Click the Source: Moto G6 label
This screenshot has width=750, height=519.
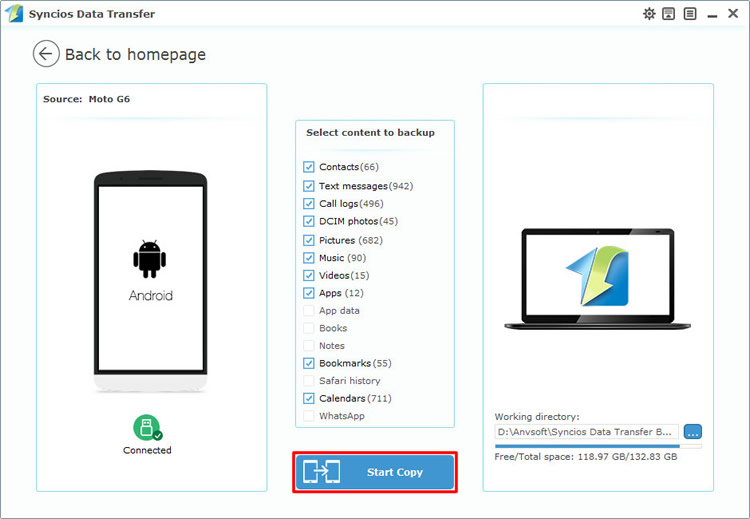coord(87,99)
